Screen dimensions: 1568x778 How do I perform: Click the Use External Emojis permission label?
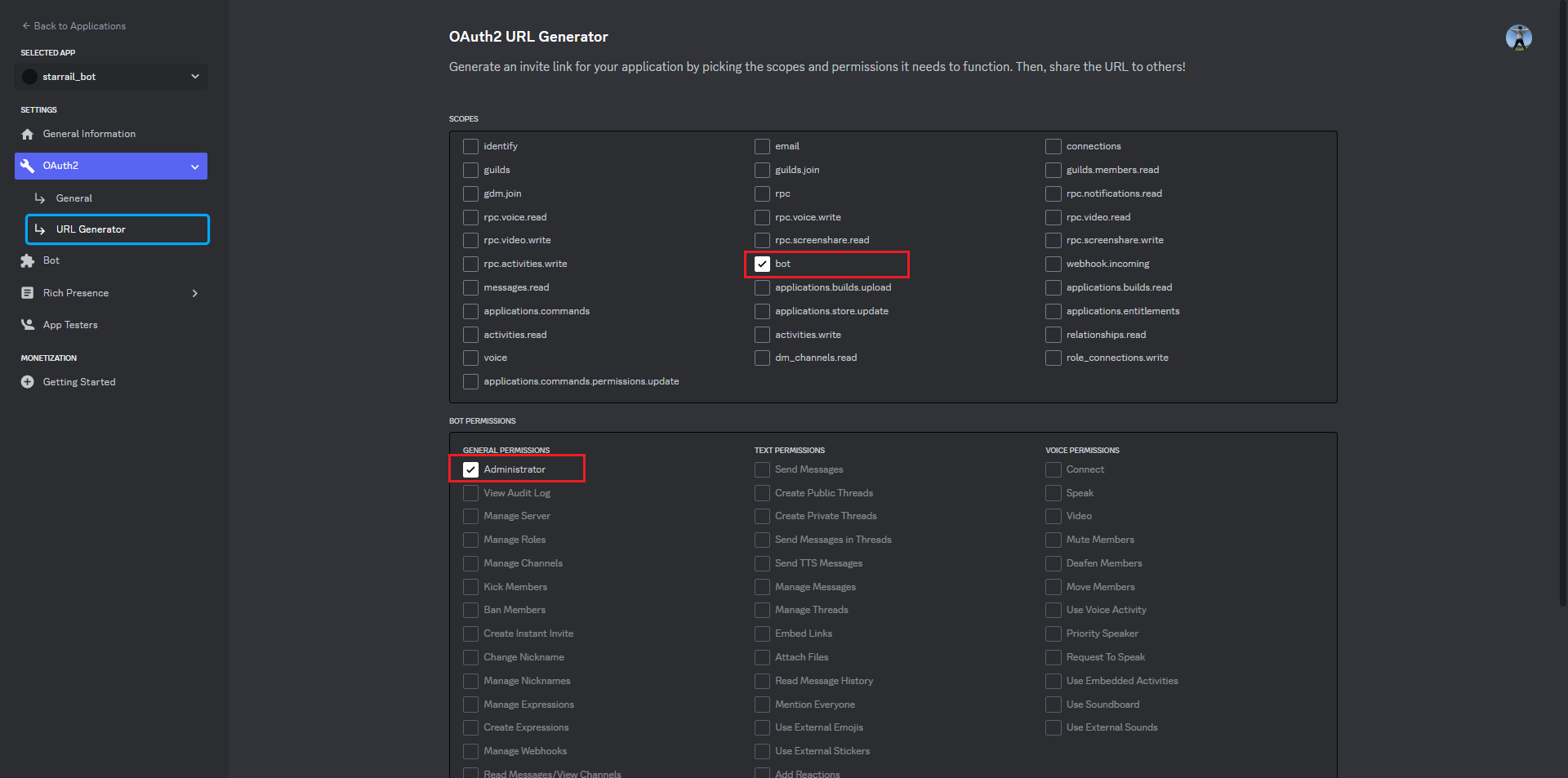coord(819,727)
